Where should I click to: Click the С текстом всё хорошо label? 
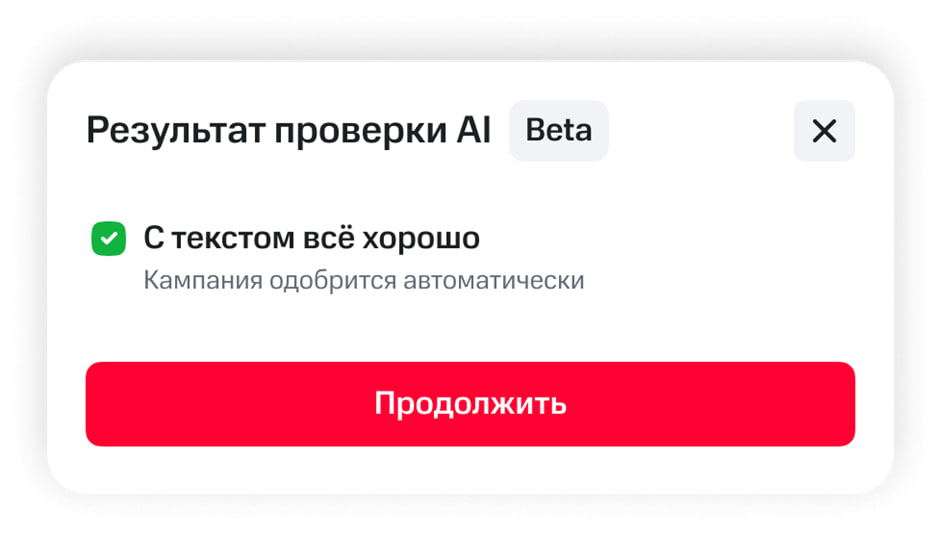coord(311,239)
